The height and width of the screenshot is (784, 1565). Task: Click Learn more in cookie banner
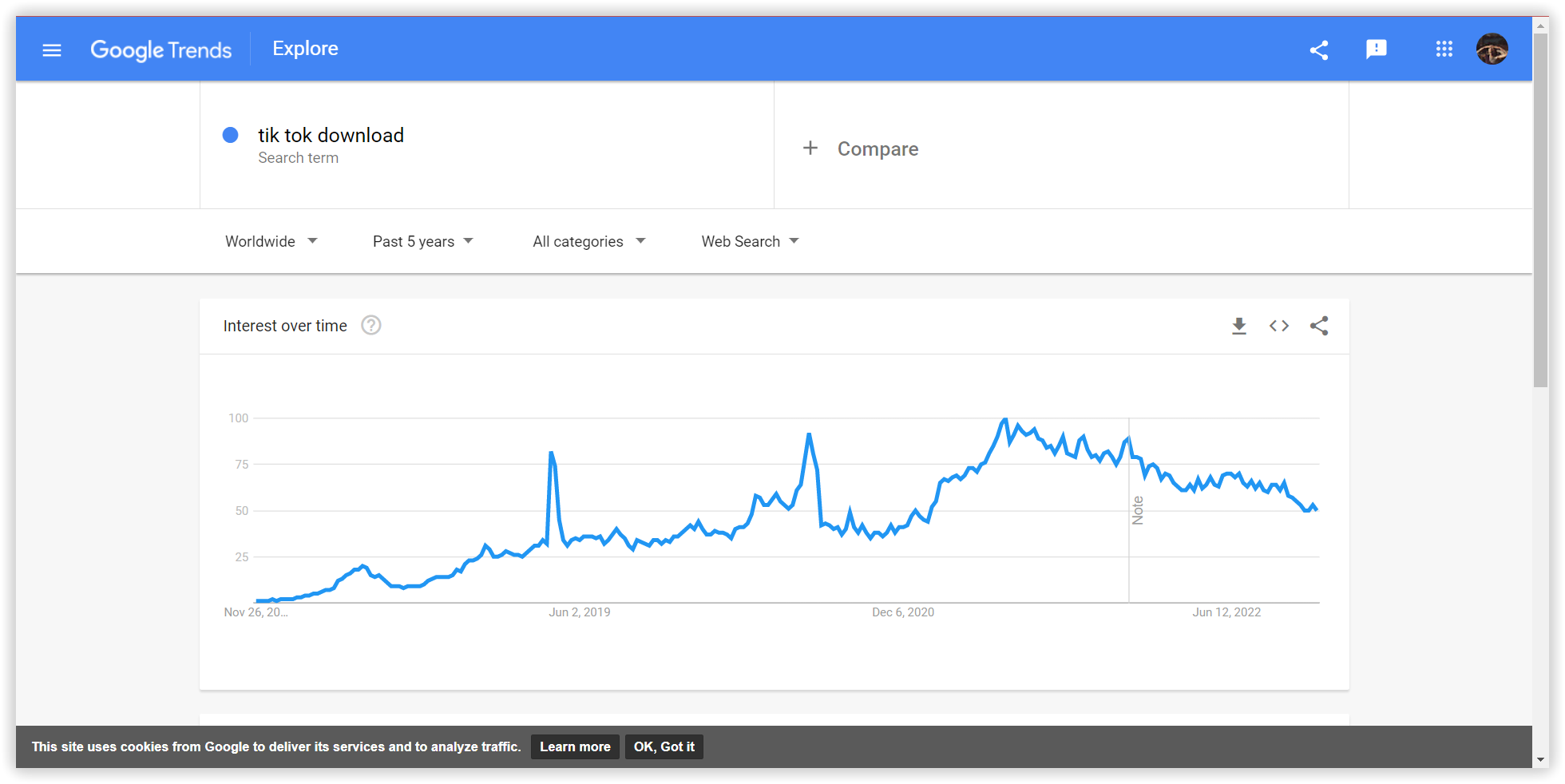point(575,747)
